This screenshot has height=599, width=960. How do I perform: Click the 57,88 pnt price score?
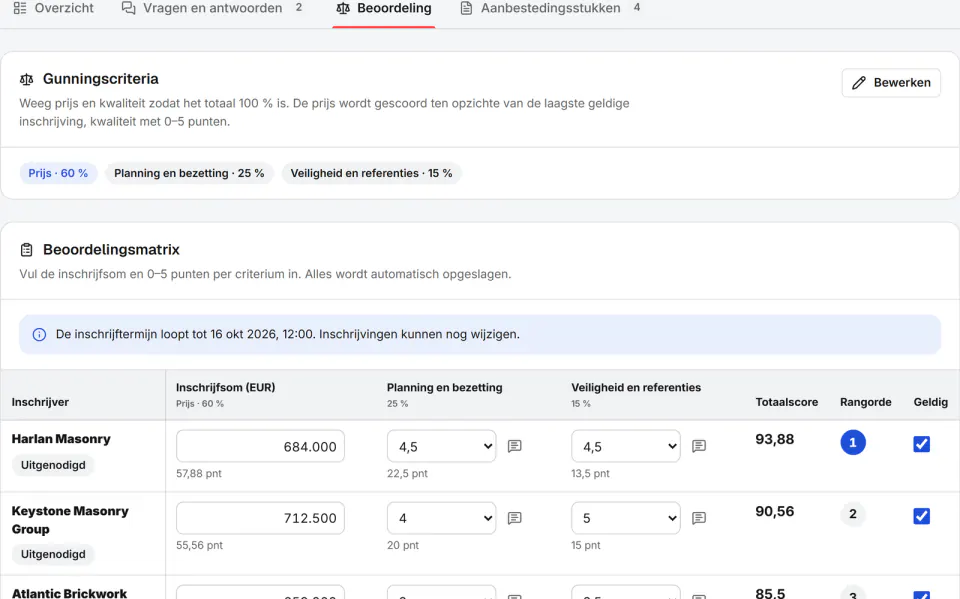pyautogui.click(x=199, y=473)
